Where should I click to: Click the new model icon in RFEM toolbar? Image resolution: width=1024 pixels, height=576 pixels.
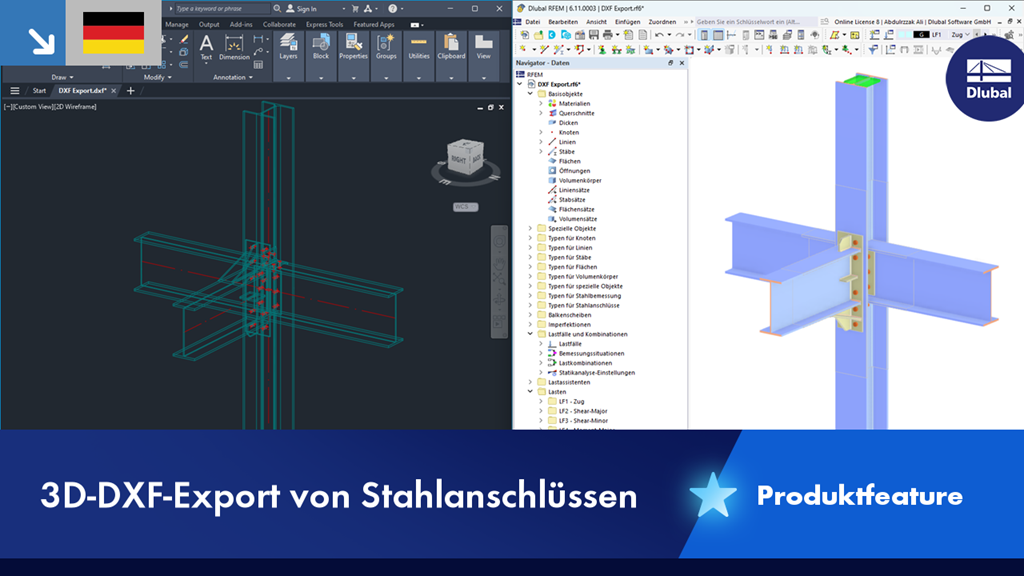524,35
